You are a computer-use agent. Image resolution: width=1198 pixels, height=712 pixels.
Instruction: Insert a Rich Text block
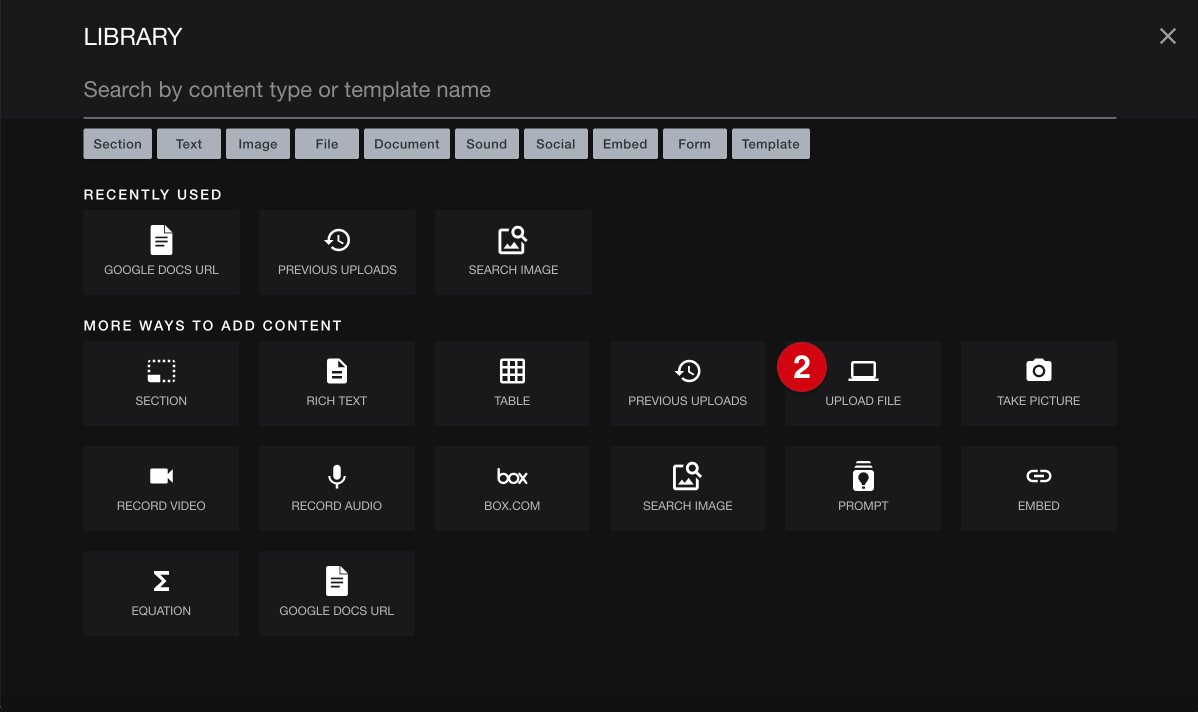pos(337,384)
